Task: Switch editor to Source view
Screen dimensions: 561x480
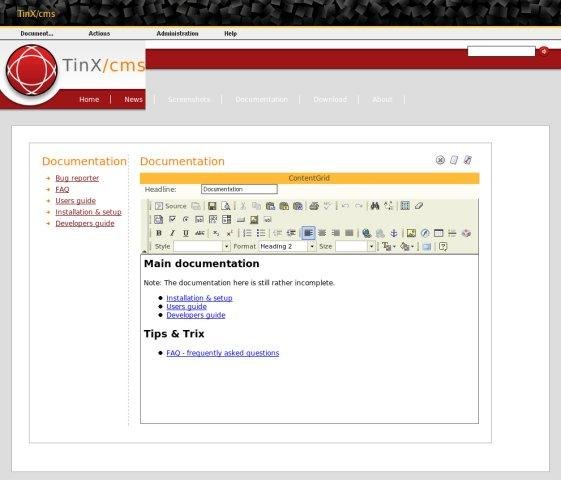Action: pos(171,206)
